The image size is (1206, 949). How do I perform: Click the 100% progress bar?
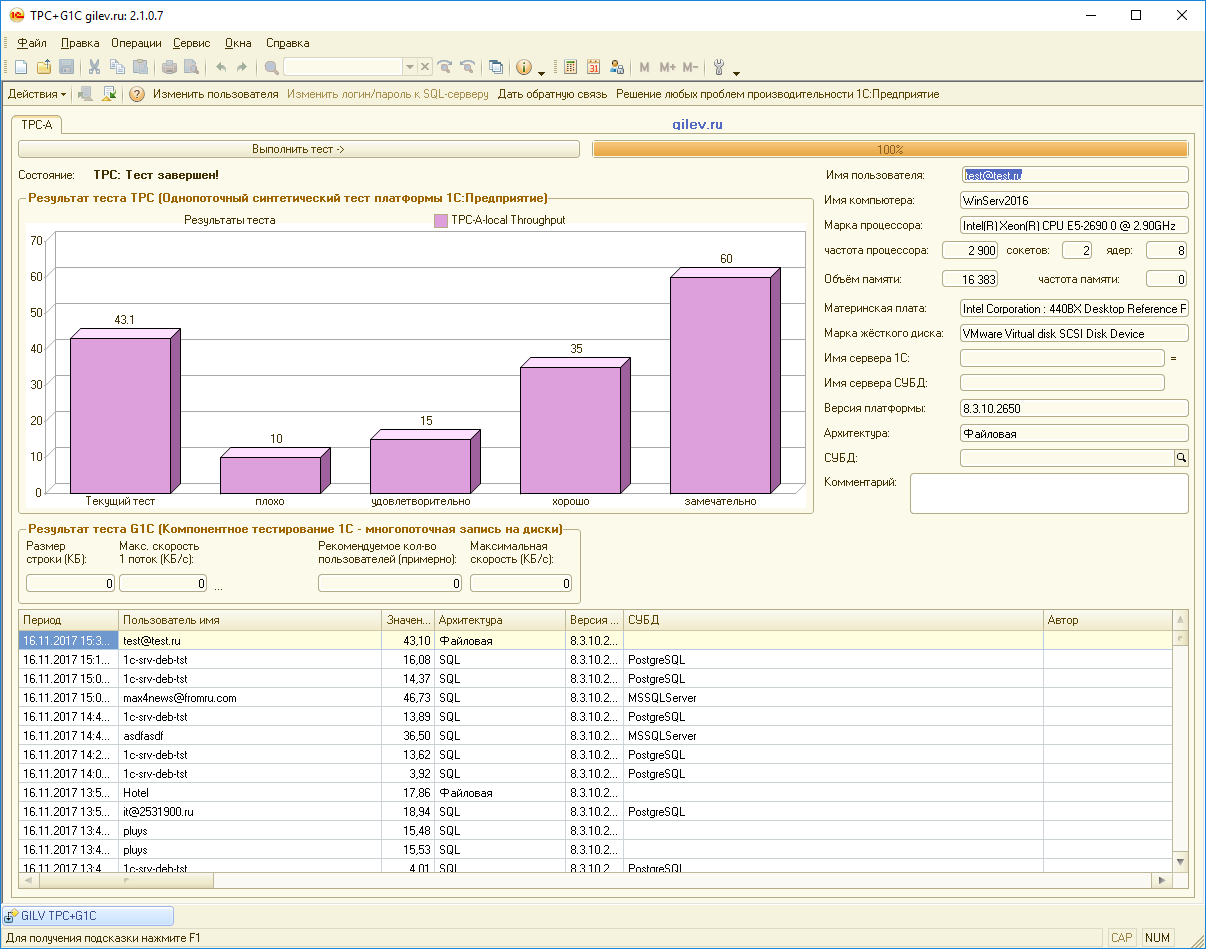point(890,149)
